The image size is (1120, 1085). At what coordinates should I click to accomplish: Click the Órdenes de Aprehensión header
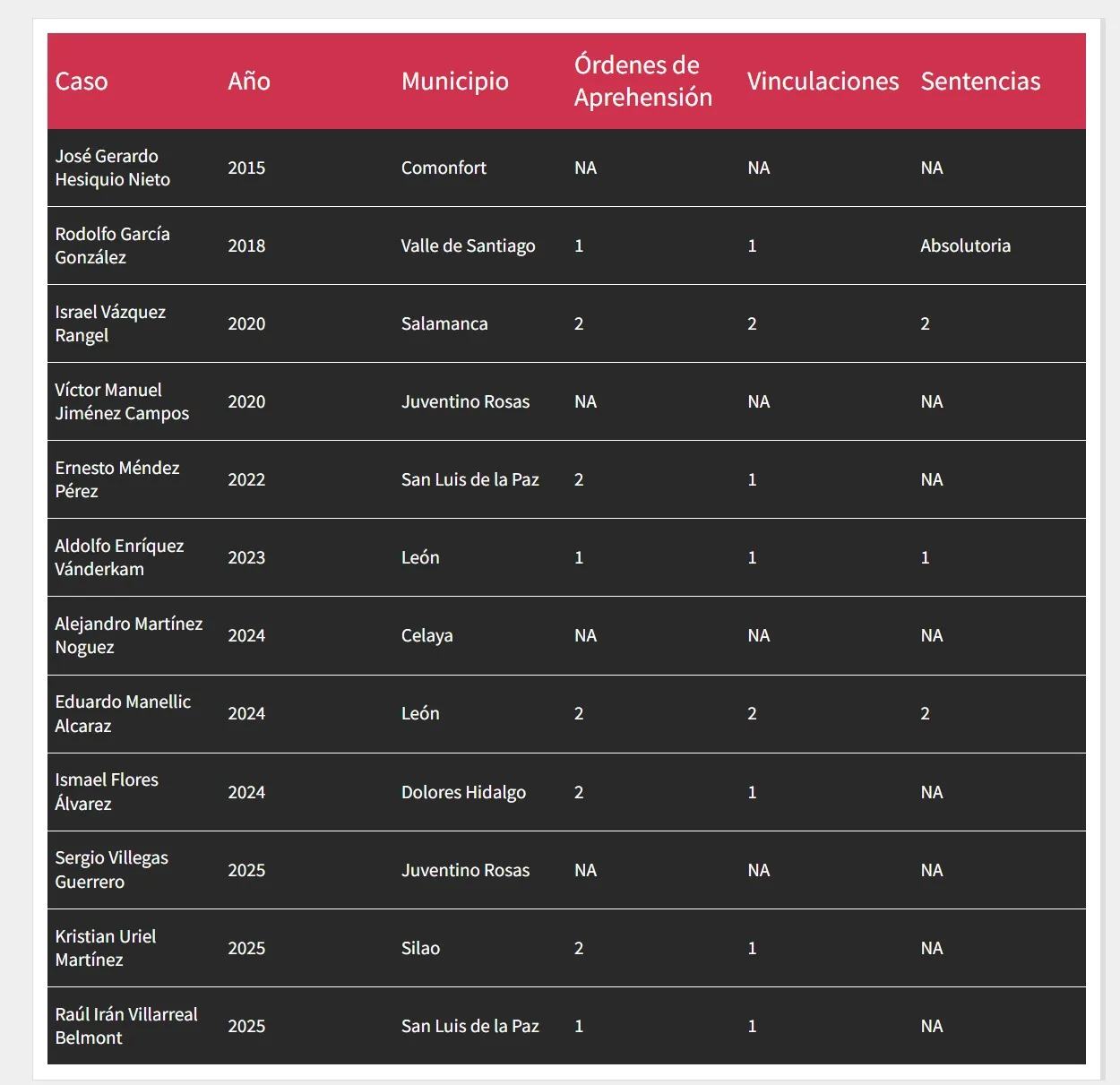[643, 82]
